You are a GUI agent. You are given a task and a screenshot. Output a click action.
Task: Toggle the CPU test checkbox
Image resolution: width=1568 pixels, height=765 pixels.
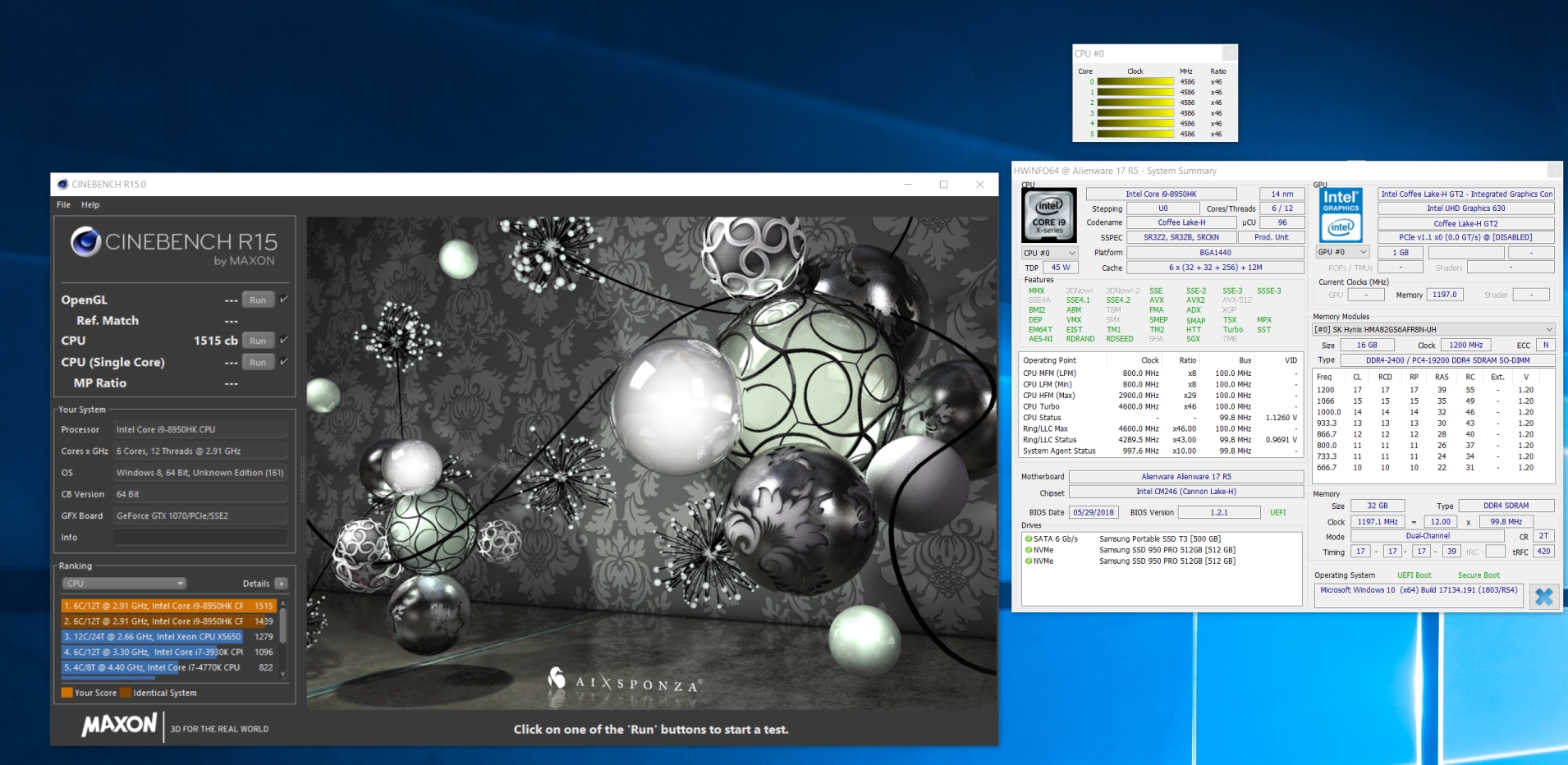pyautogui.click(x=283, y=340)
